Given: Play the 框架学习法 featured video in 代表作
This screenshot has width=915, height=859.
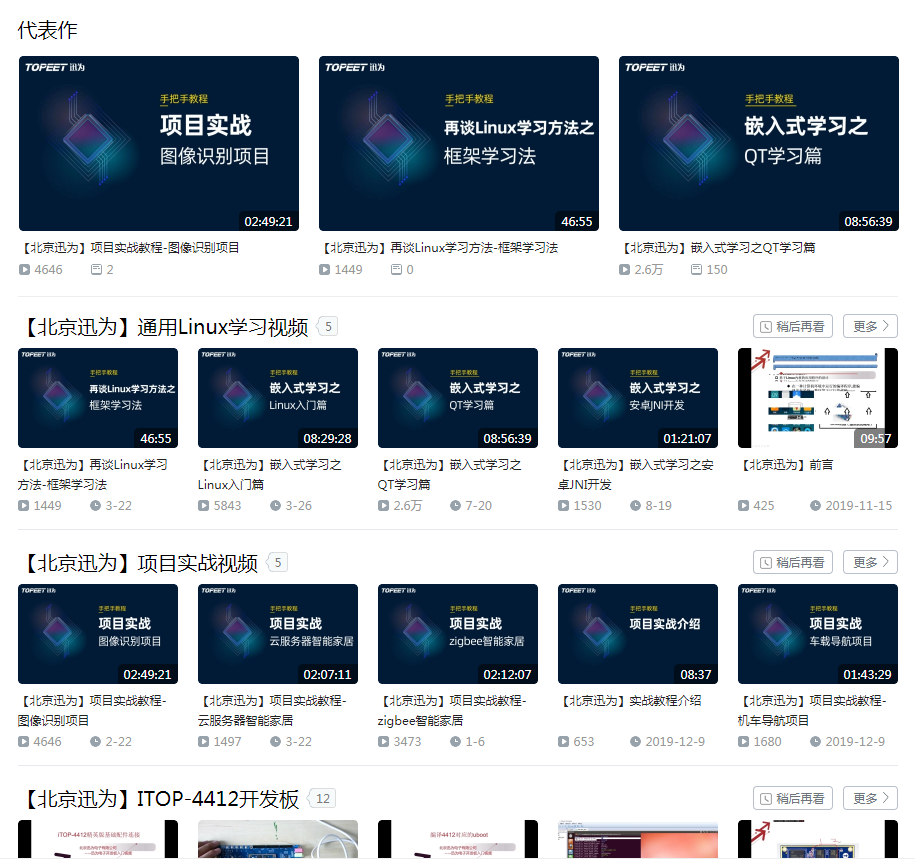Looking at the screenshot, I should [x=459, y=144].
